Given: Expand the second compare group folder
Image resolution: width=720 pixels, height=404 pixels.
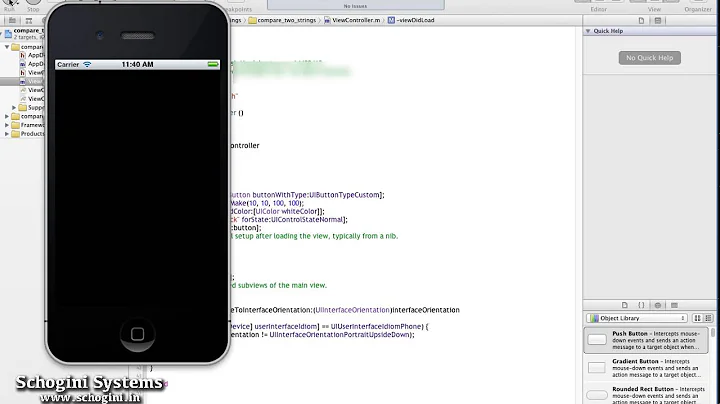Looking at the screenshot, I should (7, 116).
